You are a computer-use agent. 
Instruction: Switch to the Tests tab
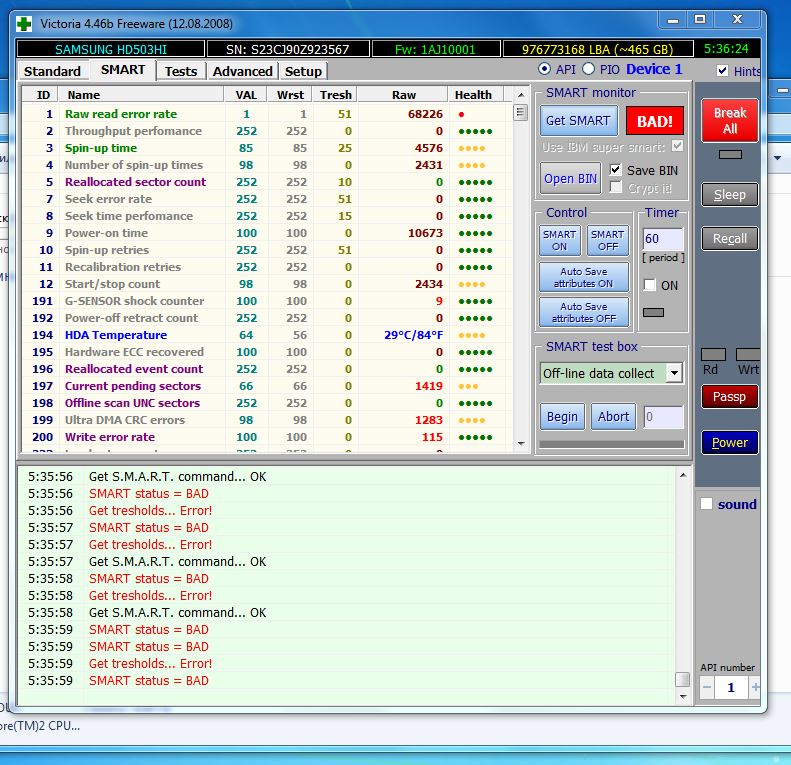point(181,71)
